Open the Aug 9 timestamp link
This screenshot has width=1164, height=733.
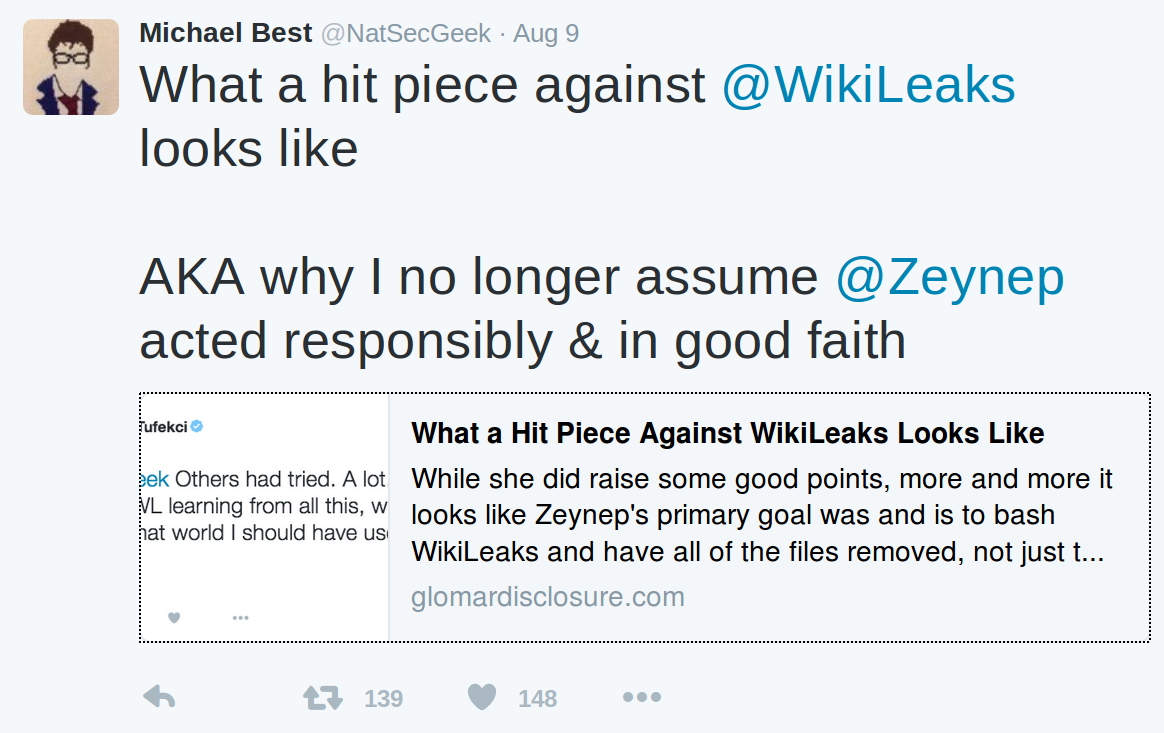546,33
